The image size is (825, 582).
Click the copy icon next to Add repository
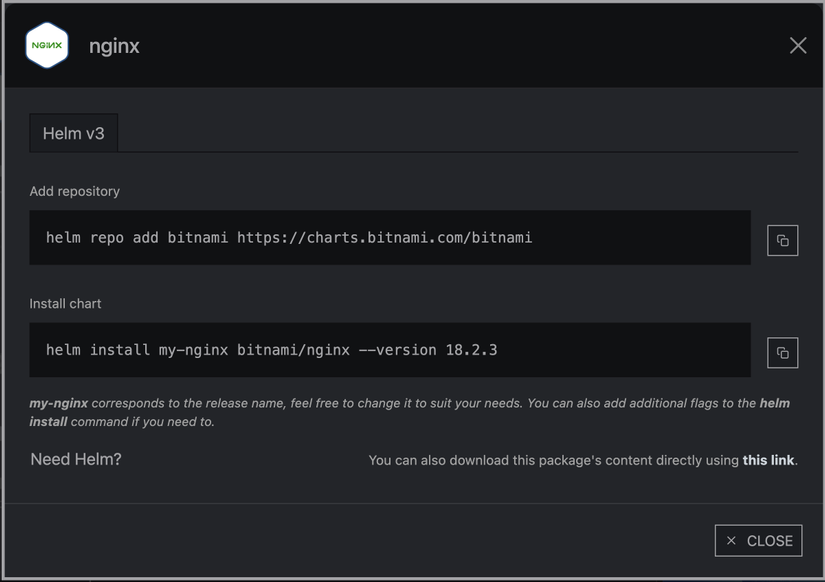[782, 240]
